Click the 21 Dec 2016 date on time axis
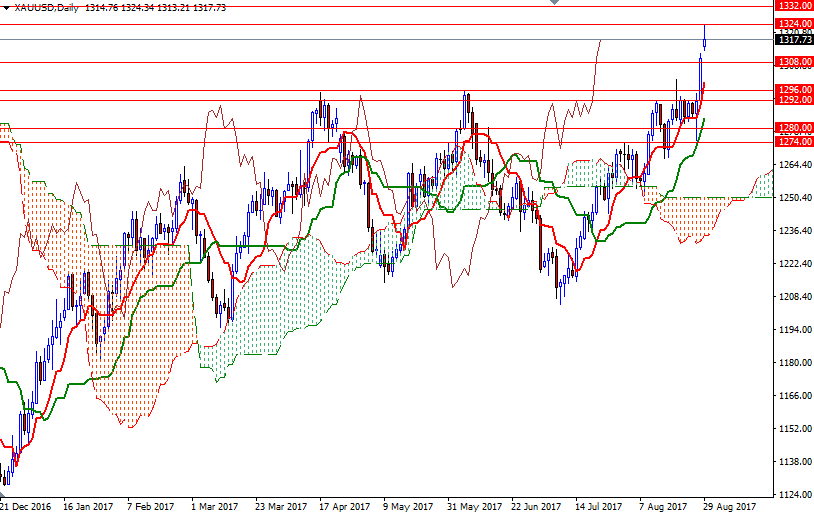The width and height of the screenshot is (814, 514). click(28, 506)
